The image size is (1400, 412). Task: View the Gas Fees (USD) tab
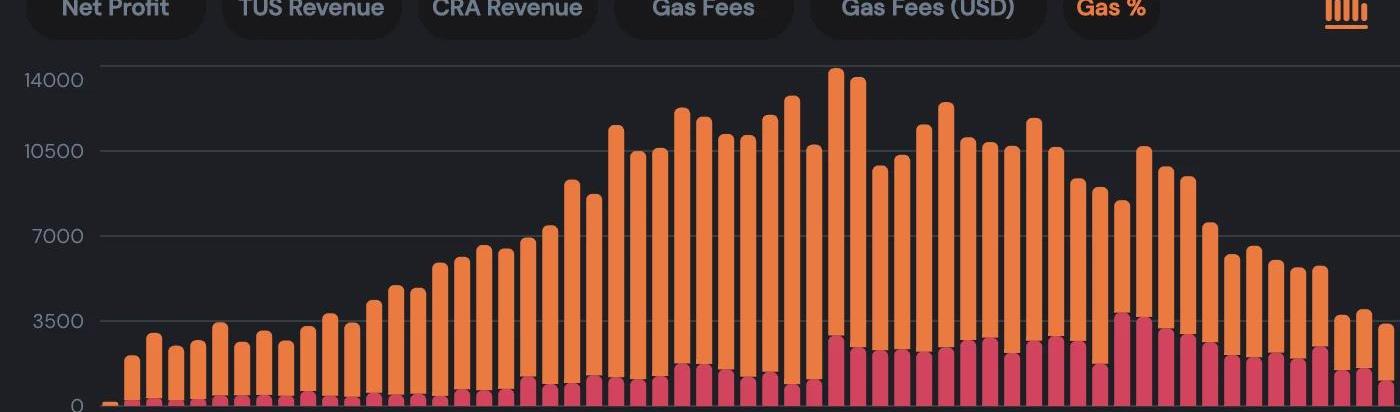point(927,10)
